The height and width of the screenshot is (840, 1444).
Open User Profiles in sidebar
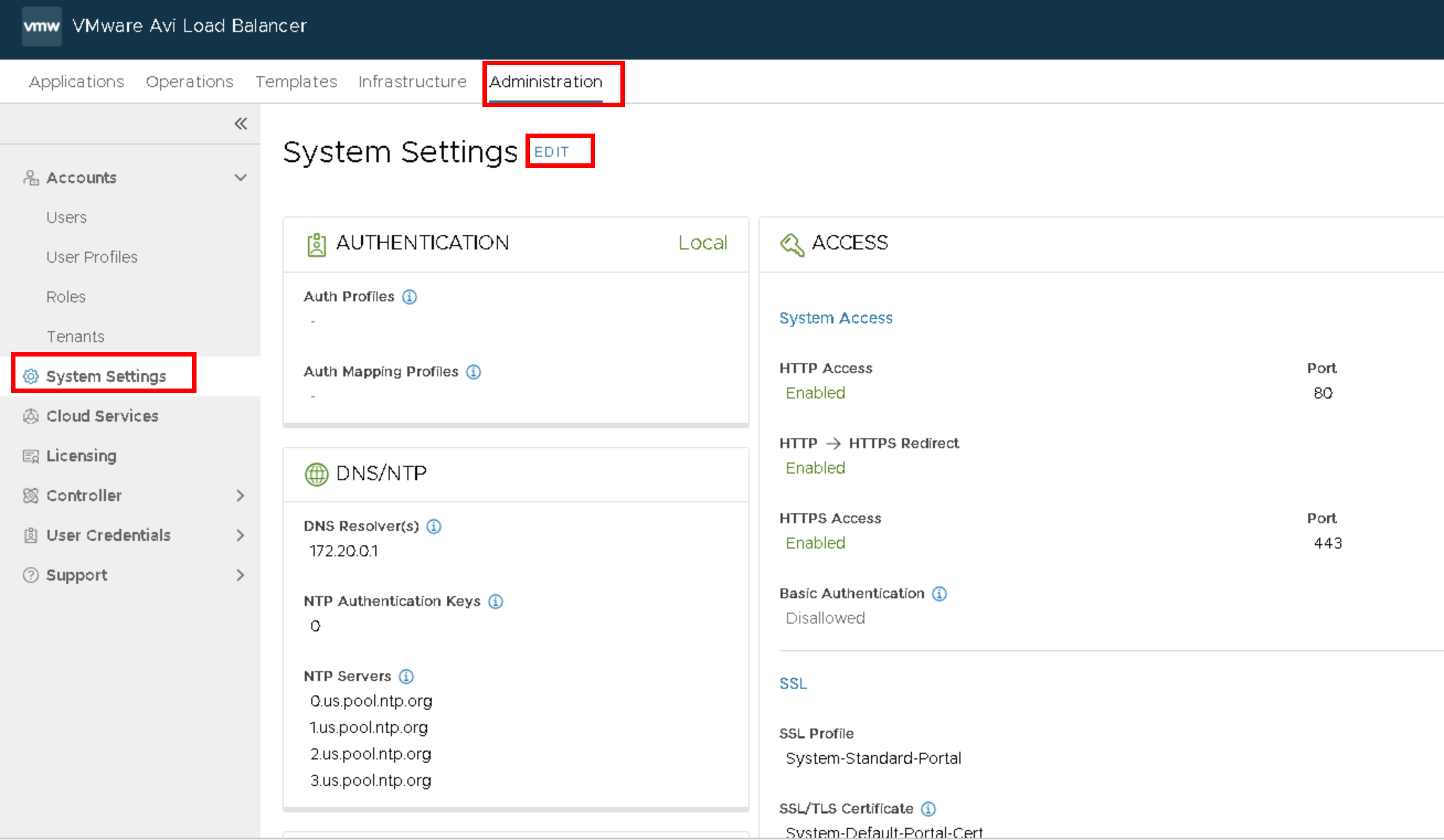(x=92, y=257)
